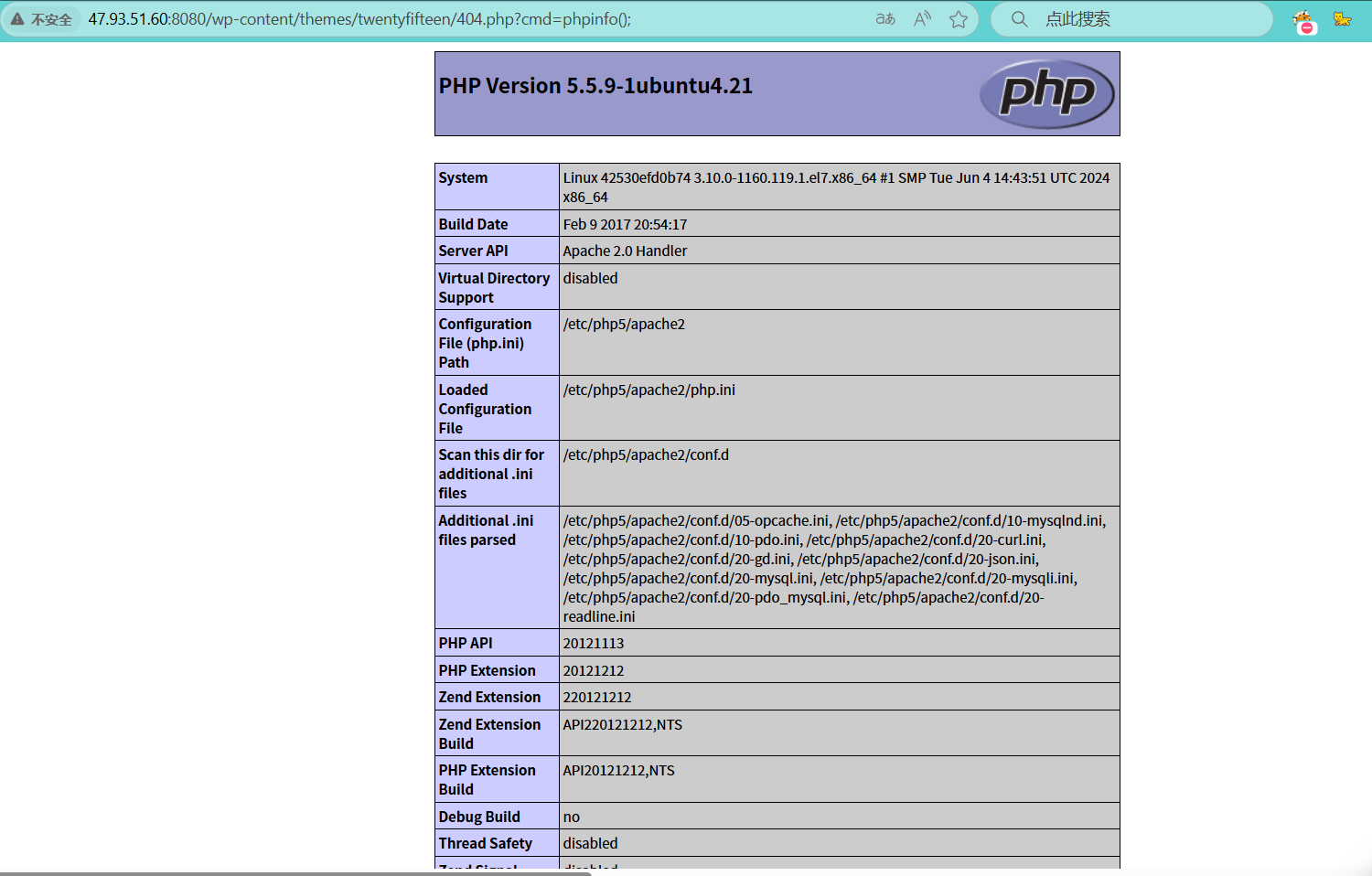The height and width of the screenshot is (876, 1372).
Task: Click the Debug Build 'no' value
Action: [572, 817]
